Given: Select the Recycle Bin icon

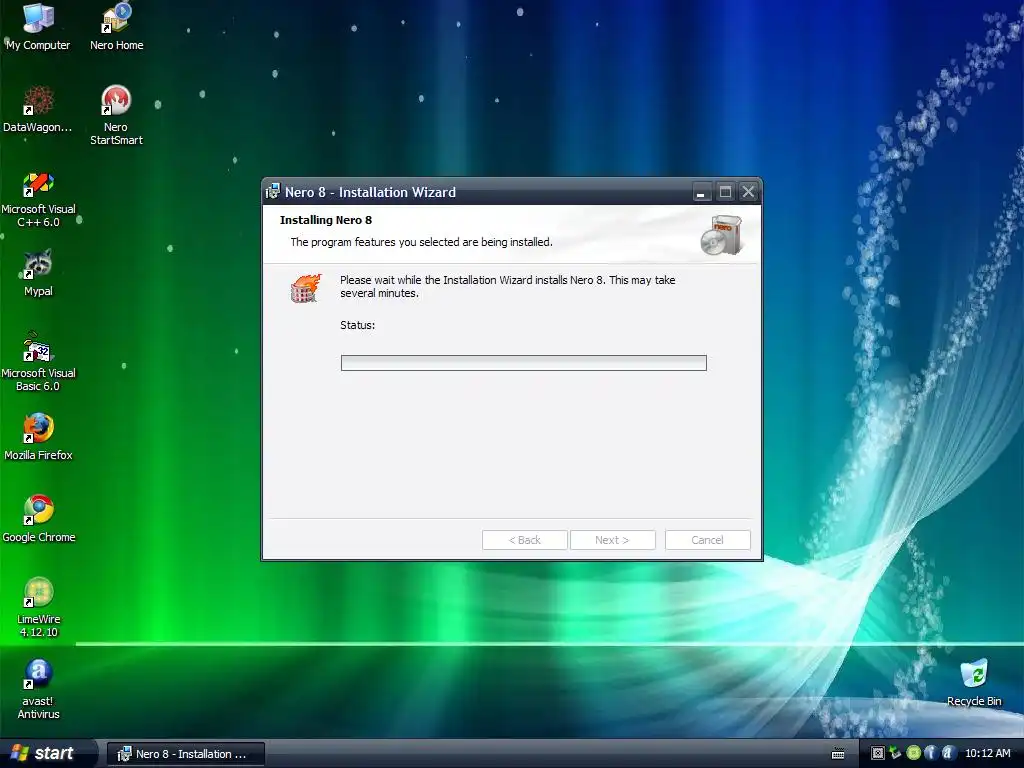Looking at the screenshot, I should tap(974, 682).
